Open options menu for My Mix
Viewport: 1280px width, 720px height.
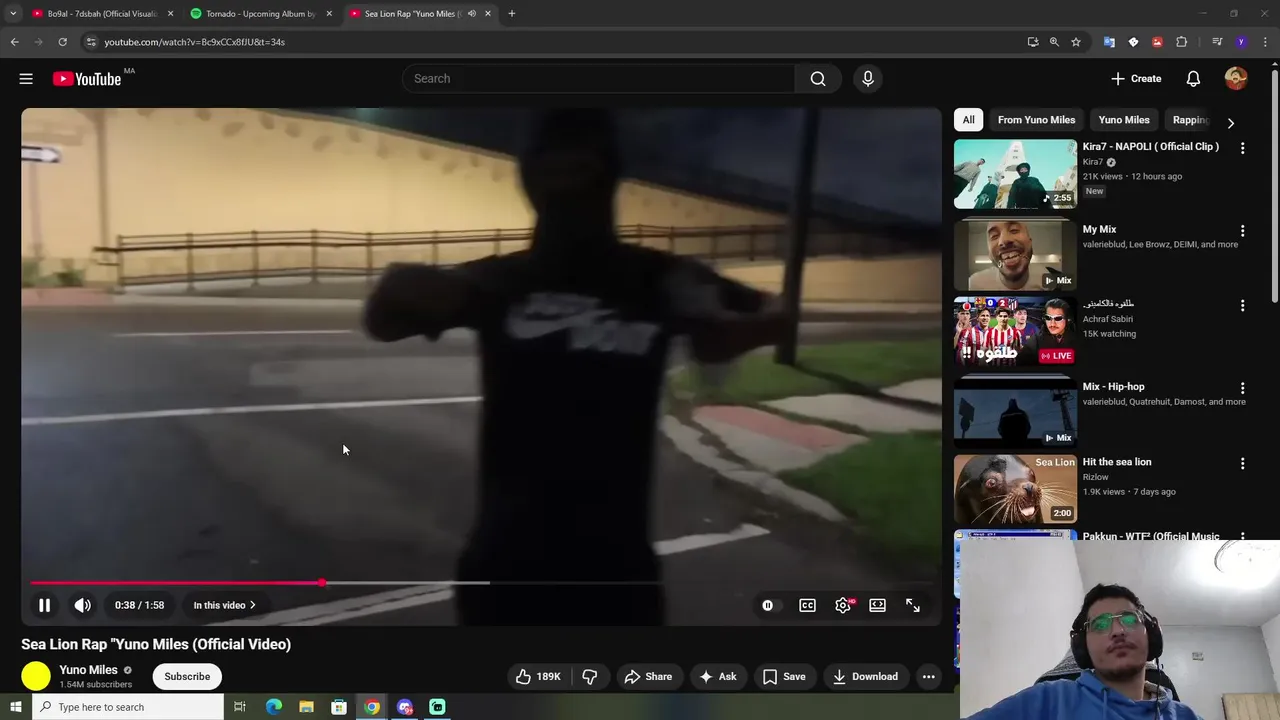[x=1242, y=231]
